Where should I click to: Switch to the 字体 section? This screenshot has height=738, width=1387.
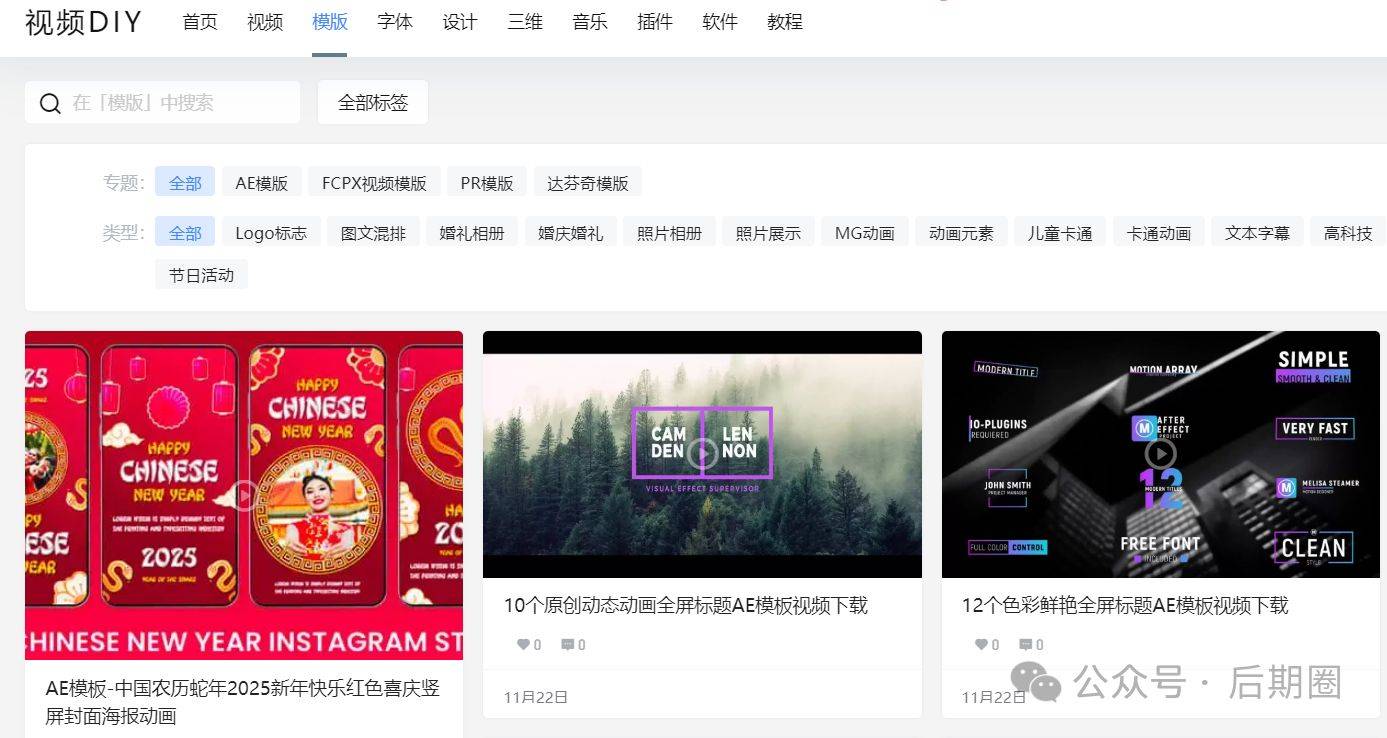[x=395, y=22]
